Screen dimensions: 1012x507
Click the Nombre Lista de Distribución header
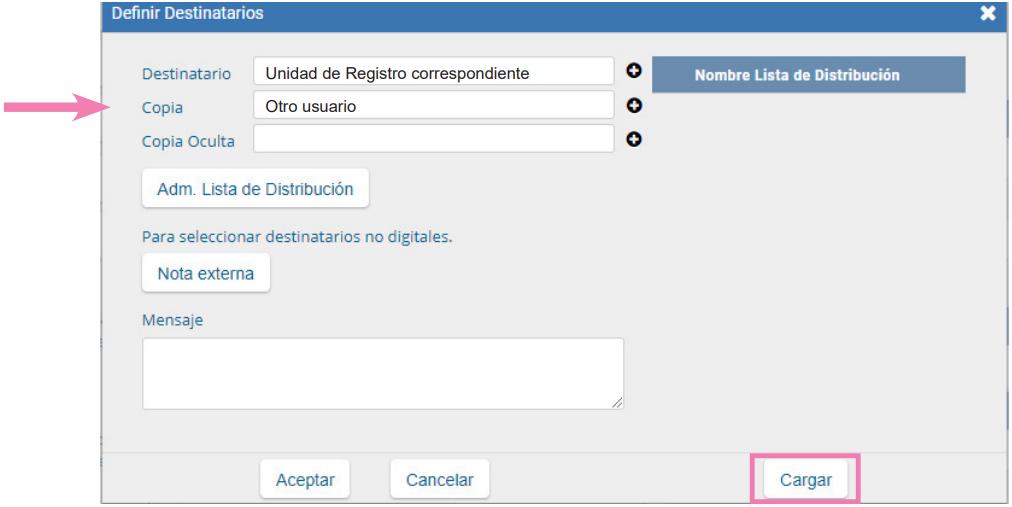click(808, 75)
